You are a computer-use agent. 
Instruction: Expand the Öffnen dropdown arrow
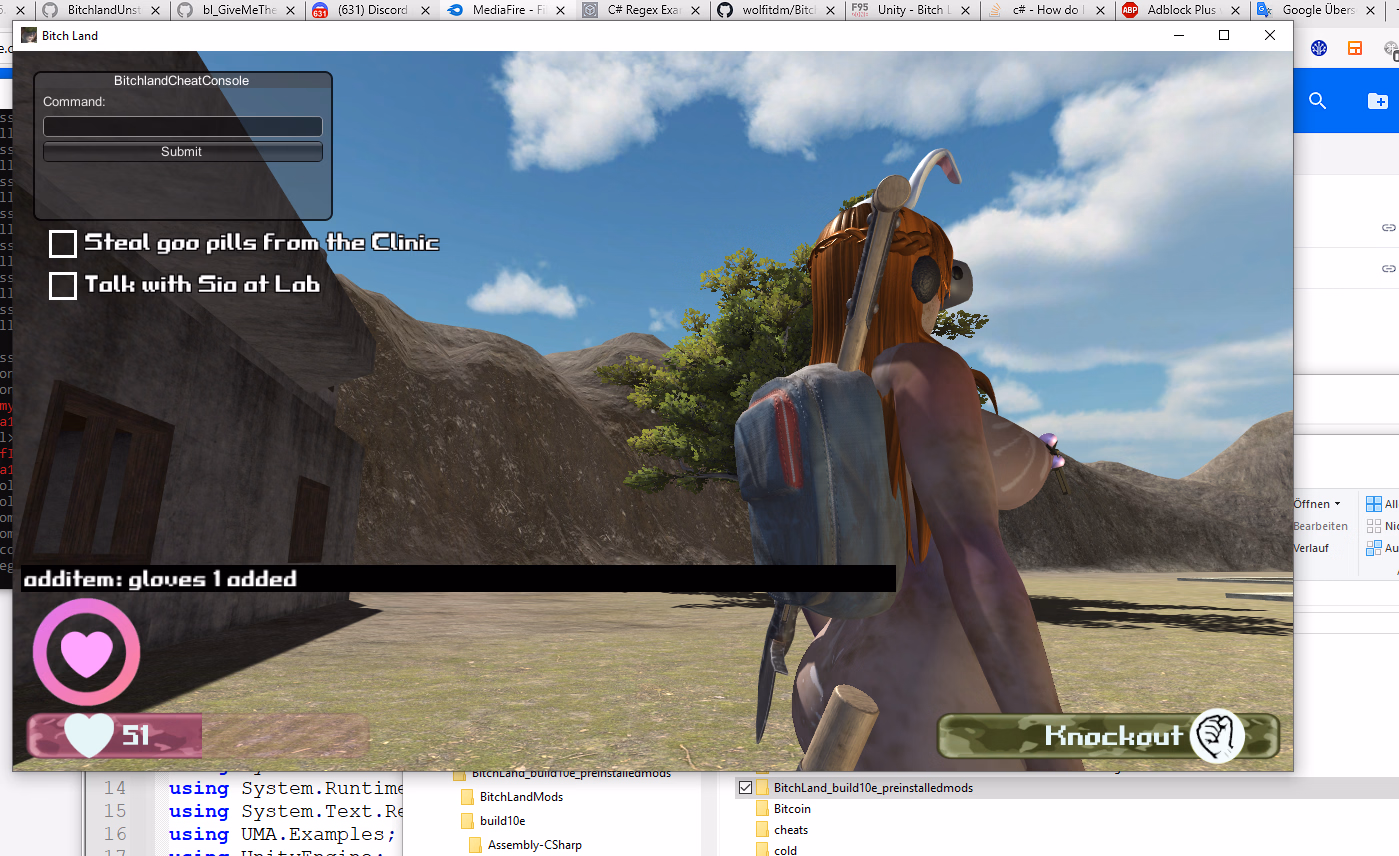pyautogui.click(x=1337, y=504)
